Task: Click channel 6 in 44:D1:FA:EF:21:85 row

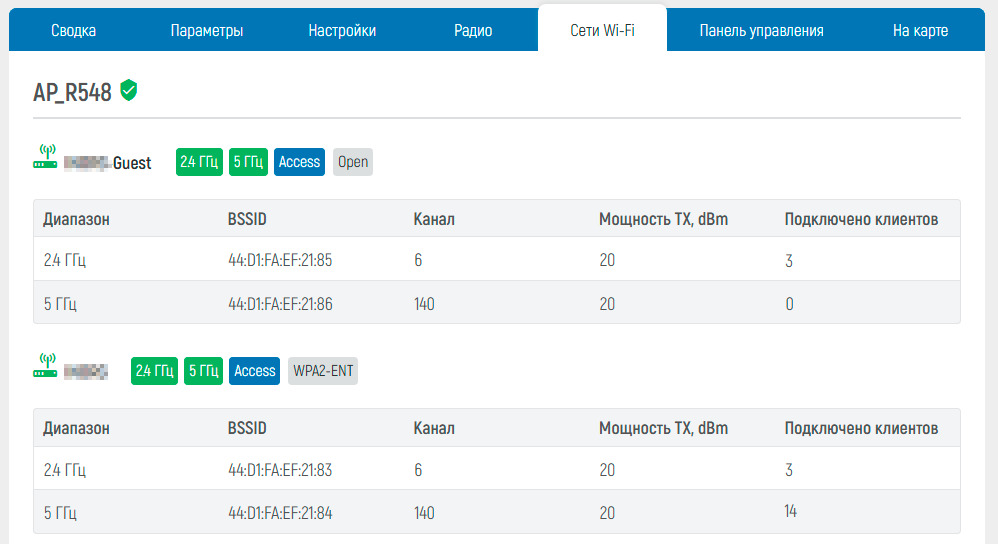Action: [x=418, y=260]
